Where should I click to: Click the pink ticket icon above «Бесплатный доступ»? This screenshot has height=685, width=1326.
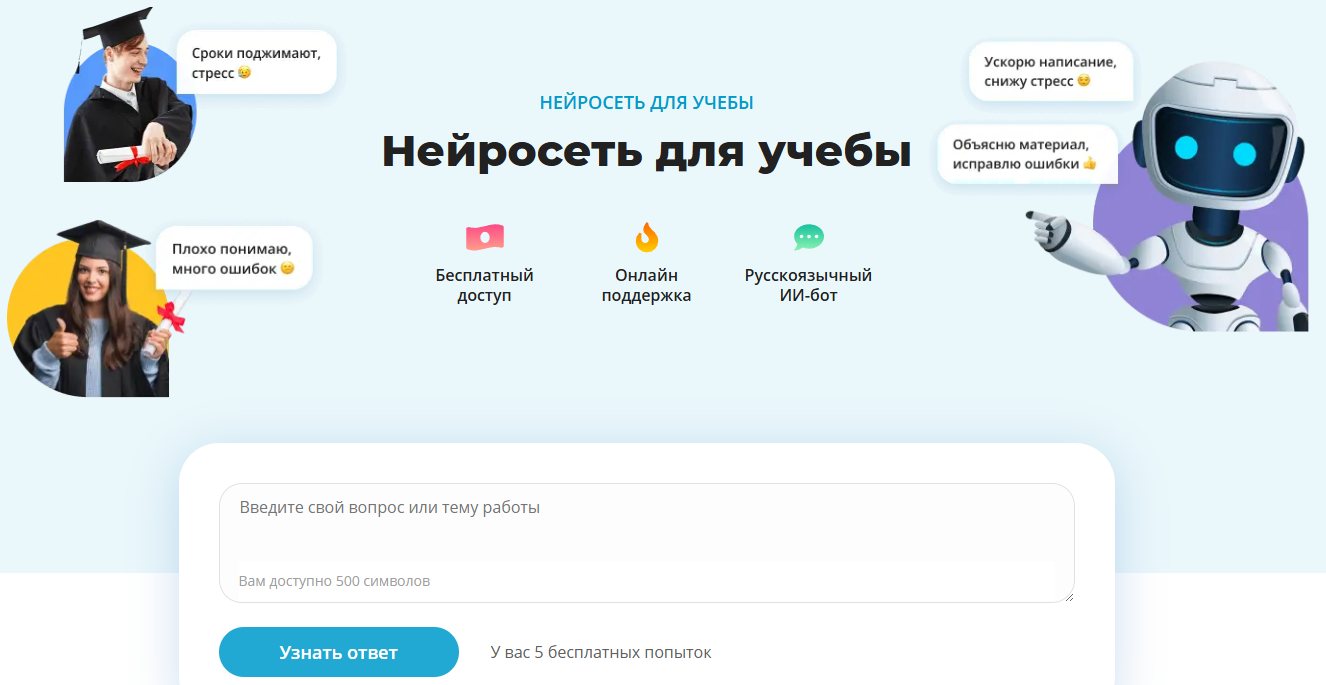click(483, 237)
